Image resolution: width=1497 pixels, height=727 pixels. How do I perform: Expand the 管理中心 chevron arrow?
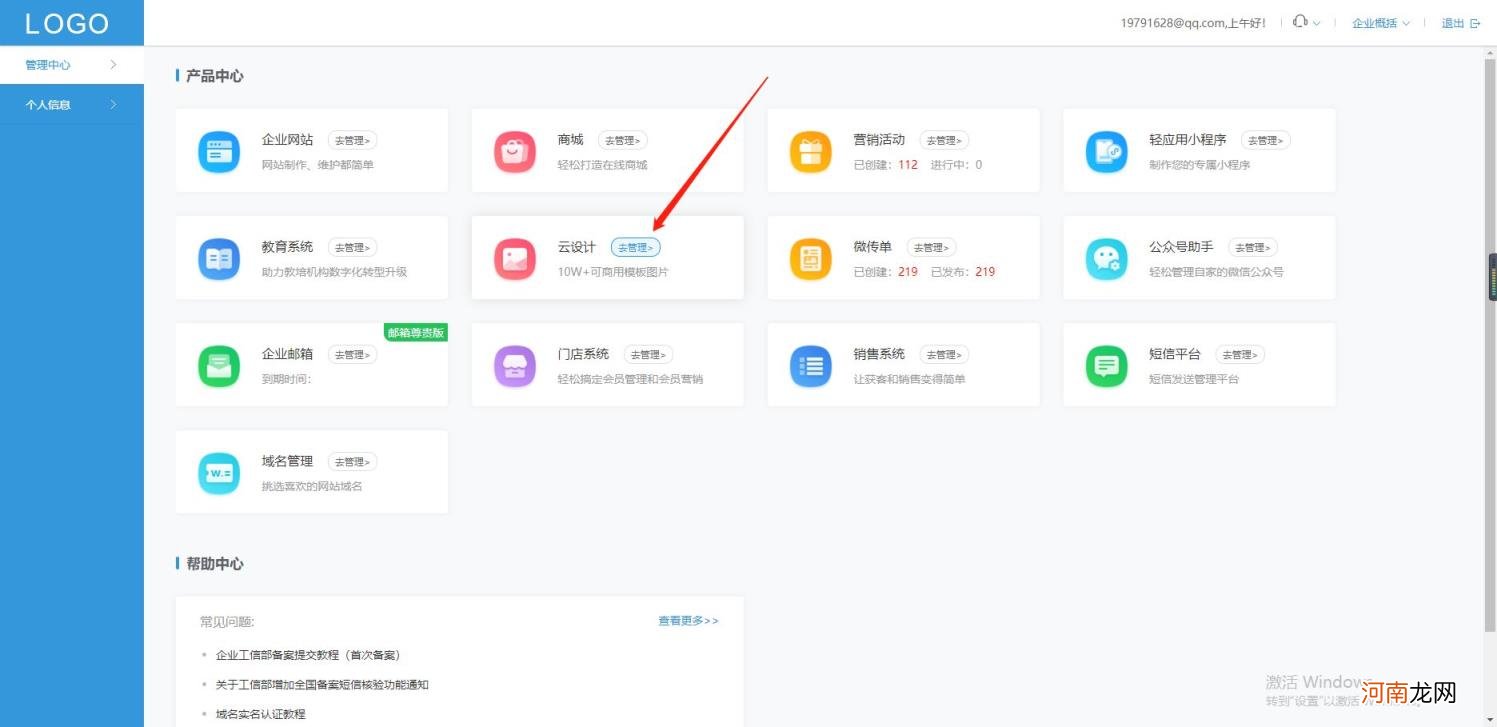pyautogui.click(x=113, y=65)
